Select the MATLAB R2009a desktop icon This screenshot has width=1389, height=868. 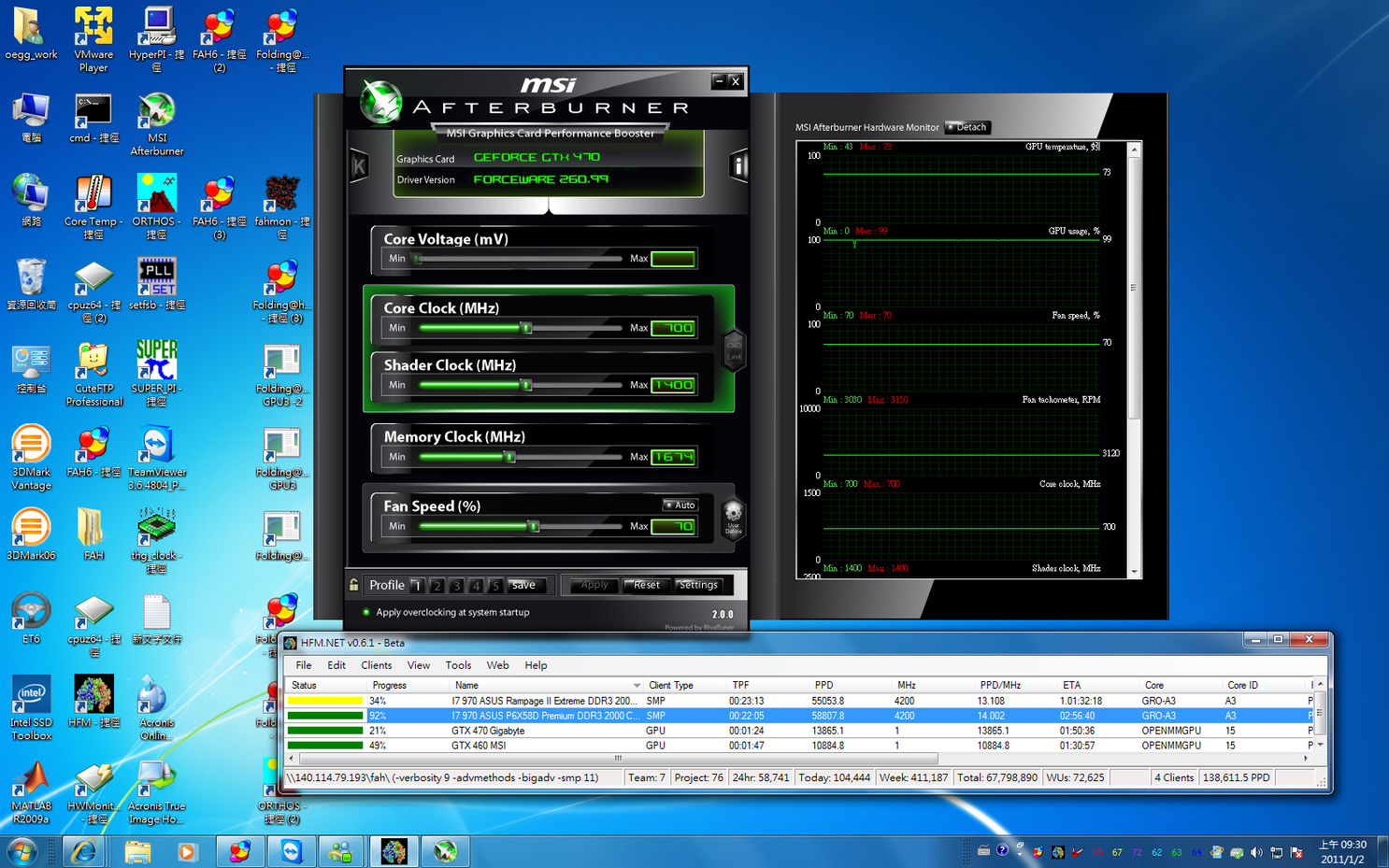(x=31, y=791)
